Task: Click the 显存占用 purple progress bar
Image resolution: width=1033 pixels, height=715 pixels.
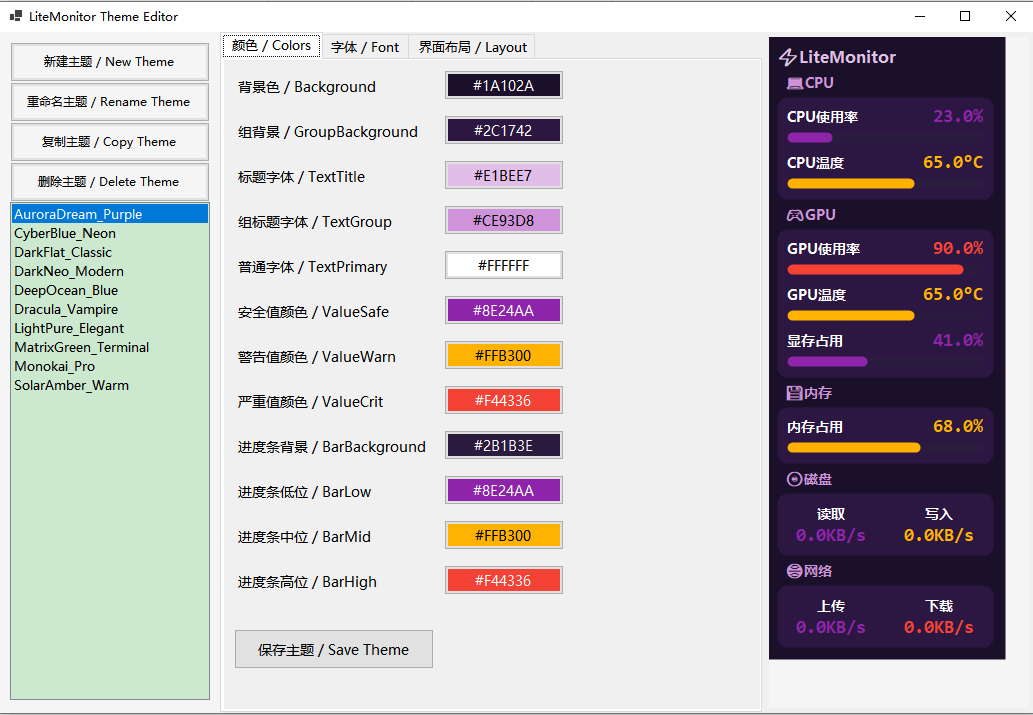Action: (x=827, y=362)
